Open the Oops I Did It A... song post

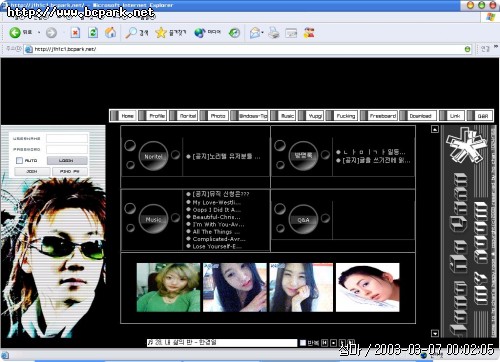click(x=216, y=210)
